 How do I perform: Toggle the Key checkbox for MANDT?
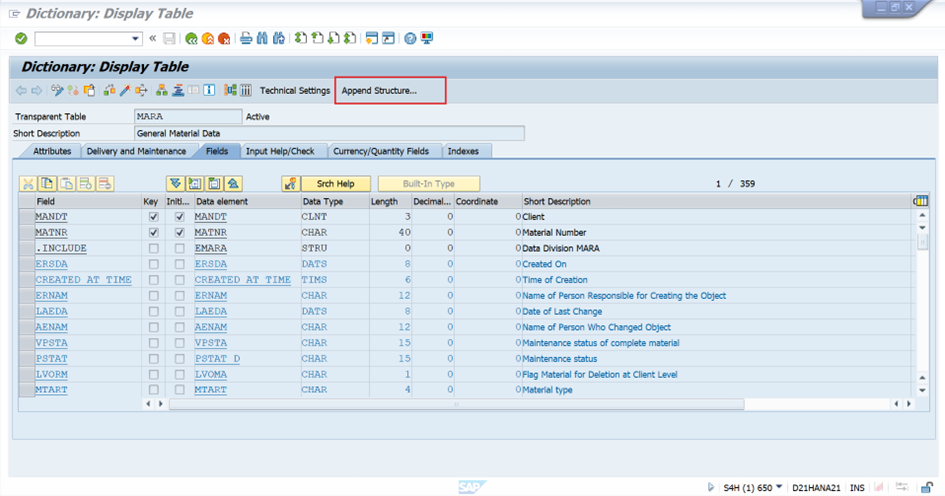[x=153, y=217]
